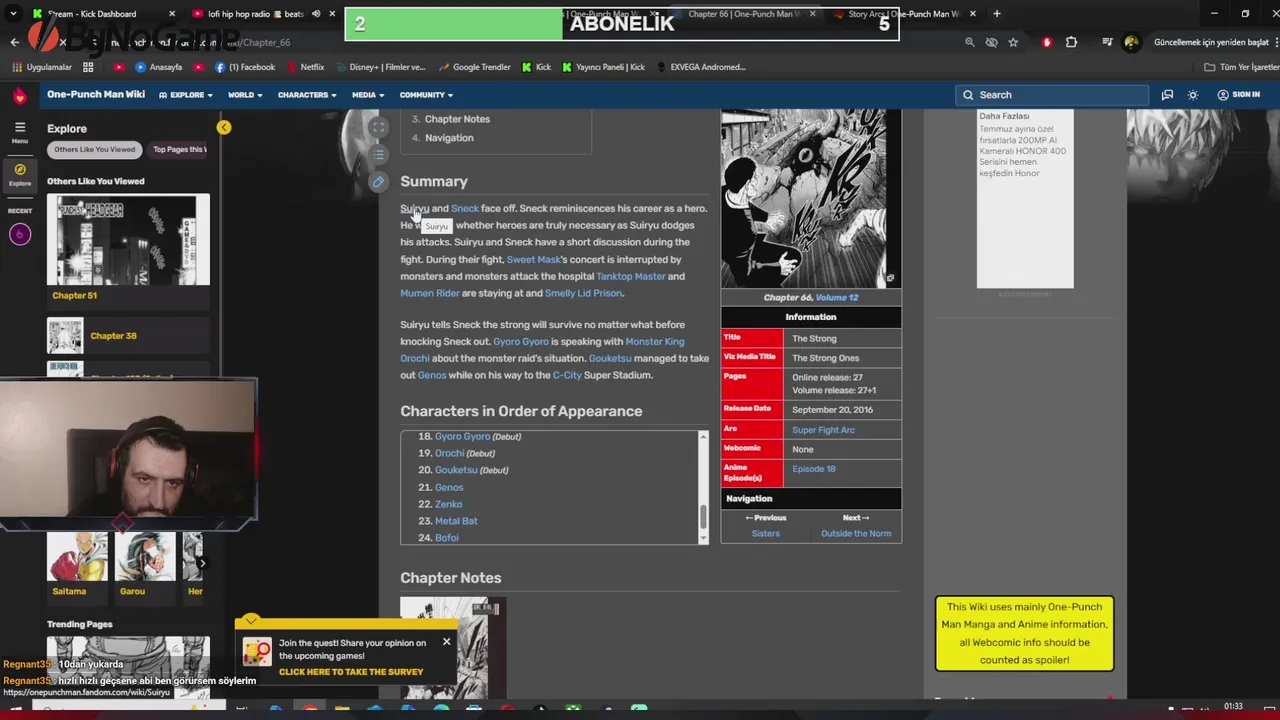Open the Gyoro Gyoro summary link
The image size is (1280, 720).
pos(520,341)
